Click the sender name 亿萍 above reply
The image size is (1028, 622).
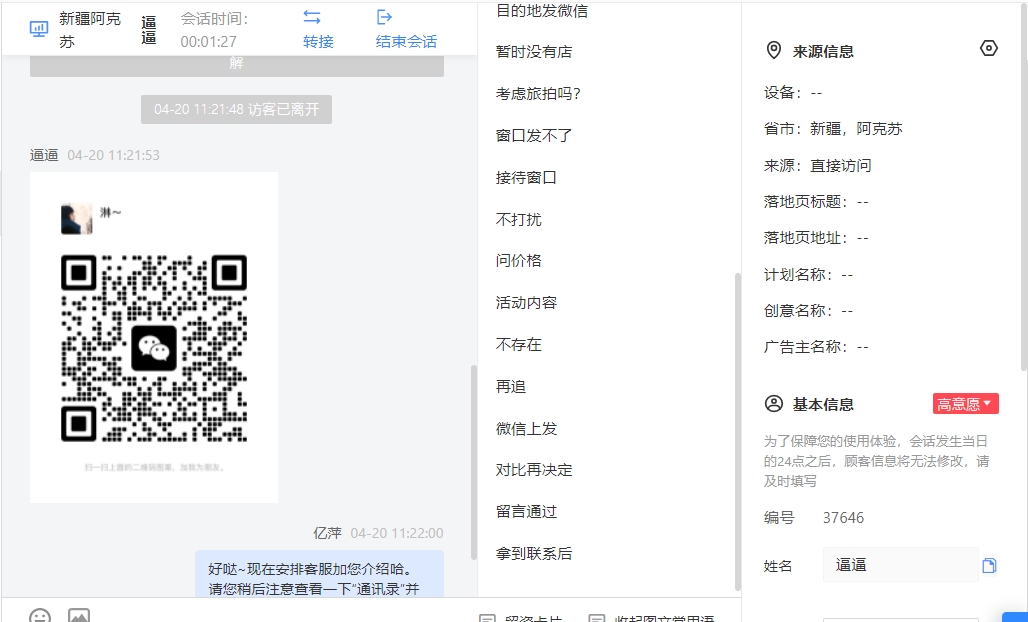point(327,534)
